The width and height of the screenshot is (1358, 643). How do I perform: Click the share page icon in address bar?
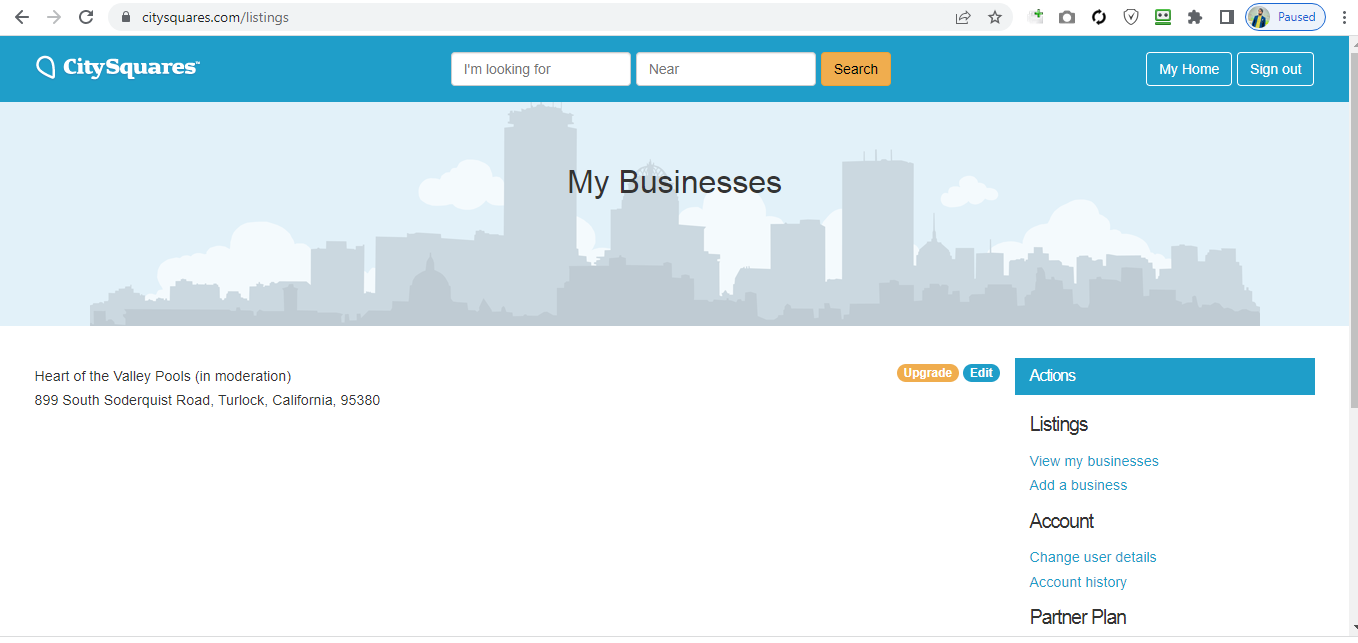[x=963, y=17]
